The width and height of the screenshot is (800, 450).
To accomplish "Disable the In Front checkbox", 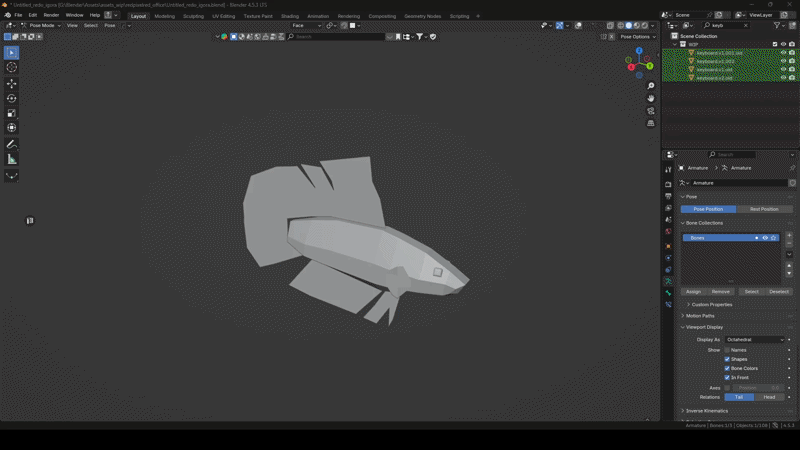I will point(727,377).
